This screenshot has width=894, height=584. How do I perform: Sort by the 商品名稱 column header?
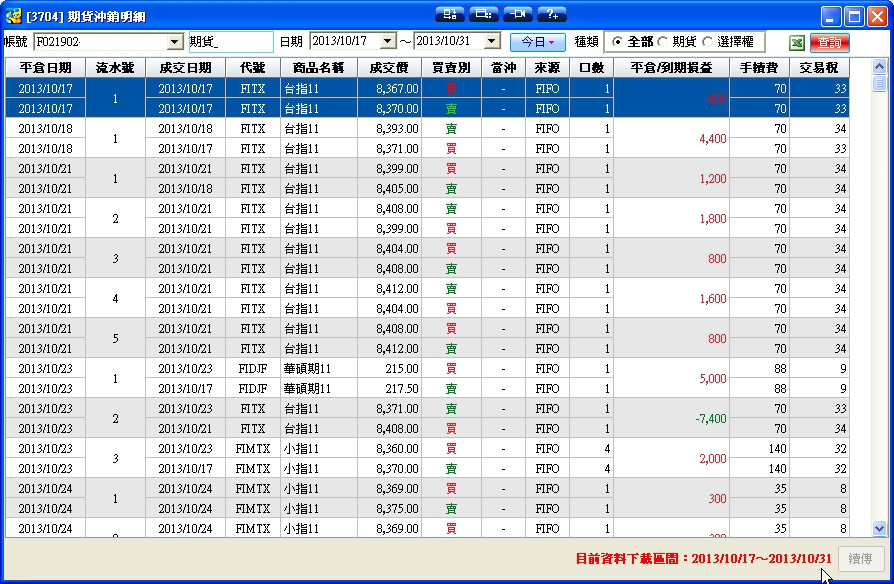pos(319,68)
